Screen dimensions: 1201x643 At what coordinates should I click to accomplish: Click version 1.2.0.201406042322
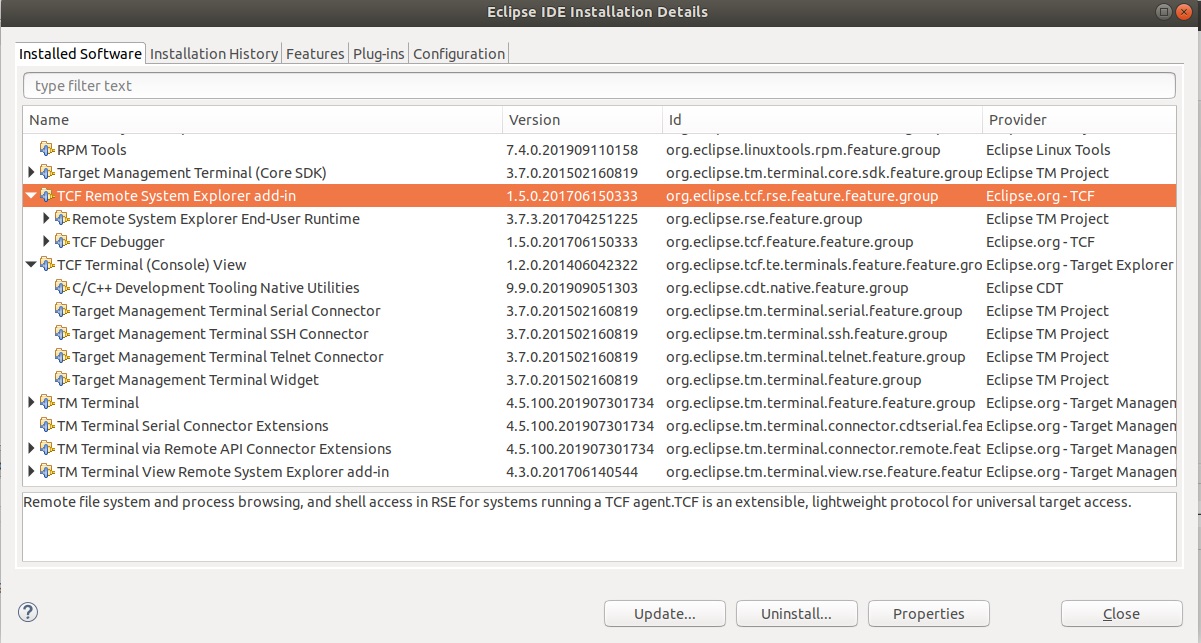coord(572,265)
